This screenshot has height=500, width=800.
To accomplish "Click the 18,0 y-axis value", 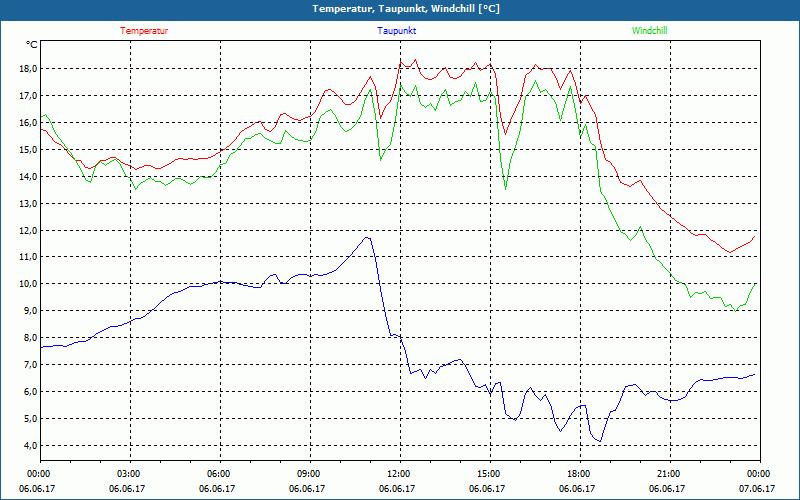I will pyautogui.click(x=29, y=69).
